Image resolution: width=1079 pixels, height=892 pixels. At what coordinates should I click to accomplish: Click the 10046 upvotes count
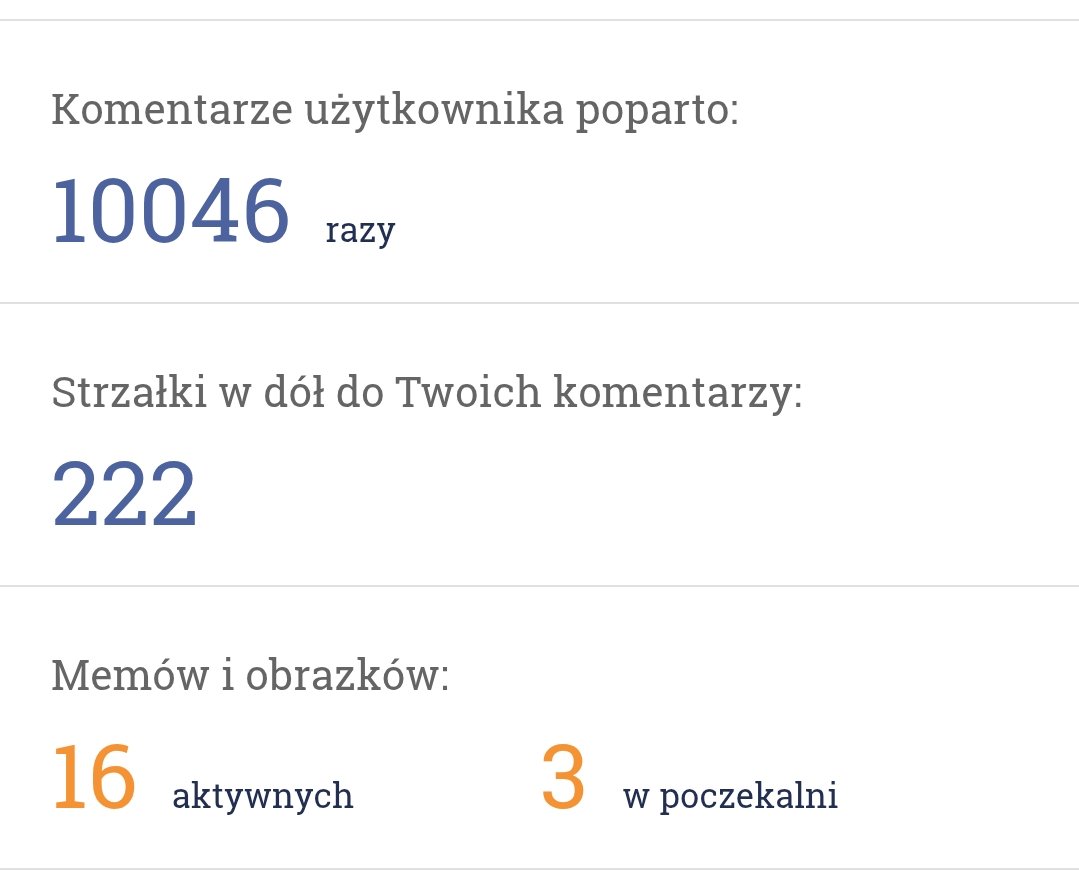coord(171,211)
